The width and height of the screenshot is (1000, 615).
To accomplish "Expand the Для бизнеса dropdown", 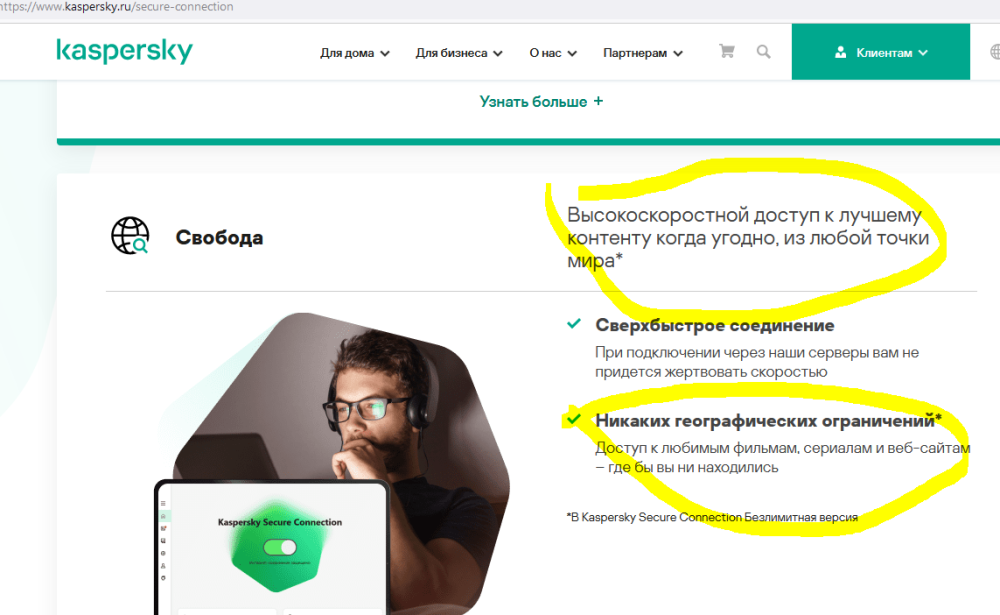I will click(459, 53).
